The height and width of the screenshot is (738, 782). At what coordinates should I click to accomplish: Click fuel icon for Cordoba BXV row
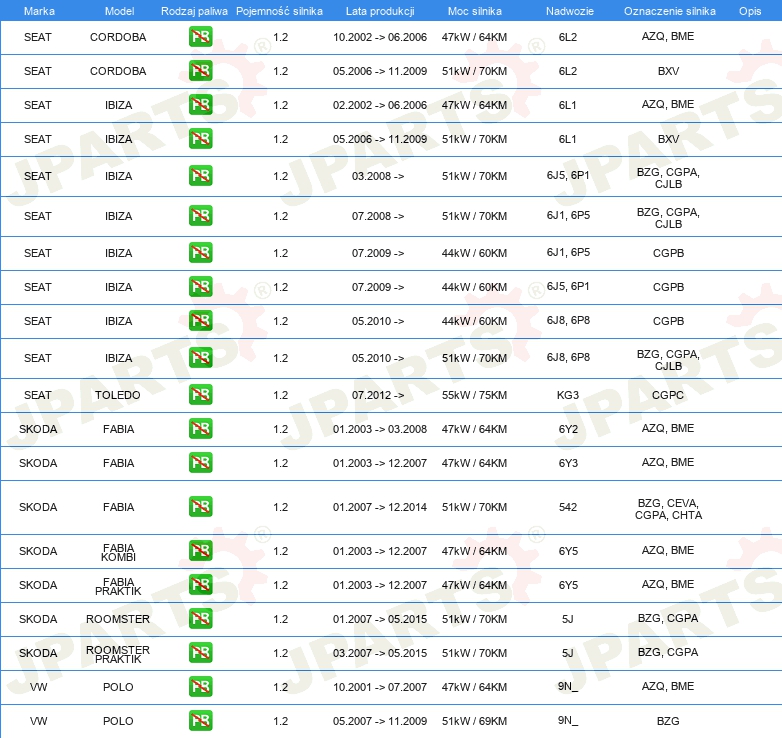pos(200,70)
